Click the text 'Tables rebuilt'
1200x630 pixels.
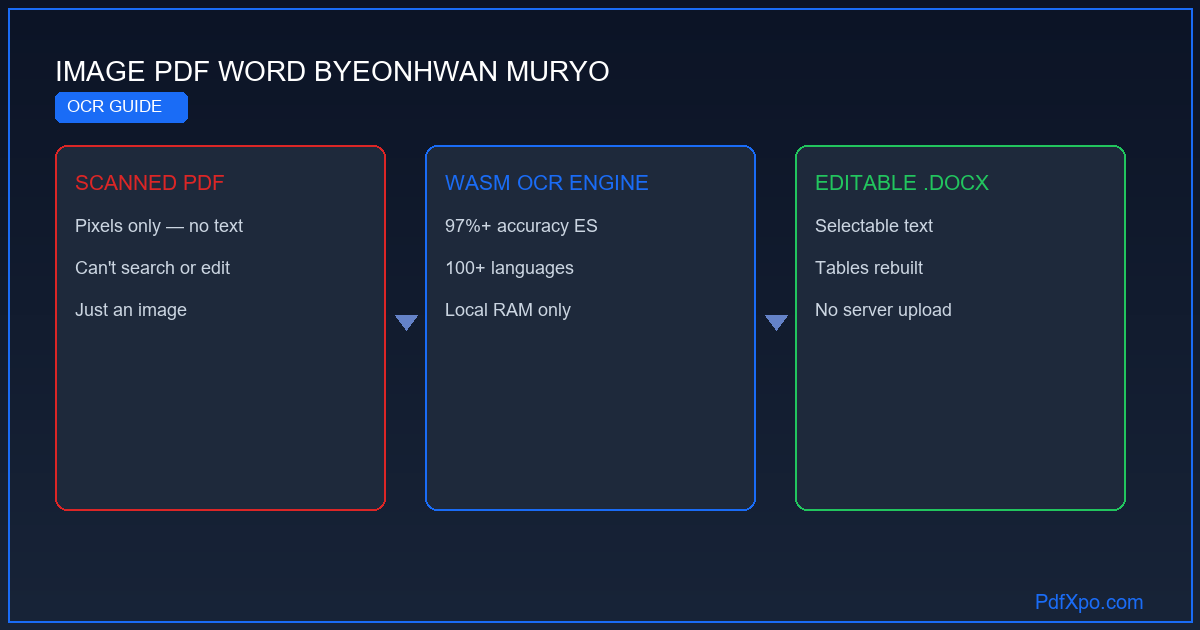click(x=869, y=268)
